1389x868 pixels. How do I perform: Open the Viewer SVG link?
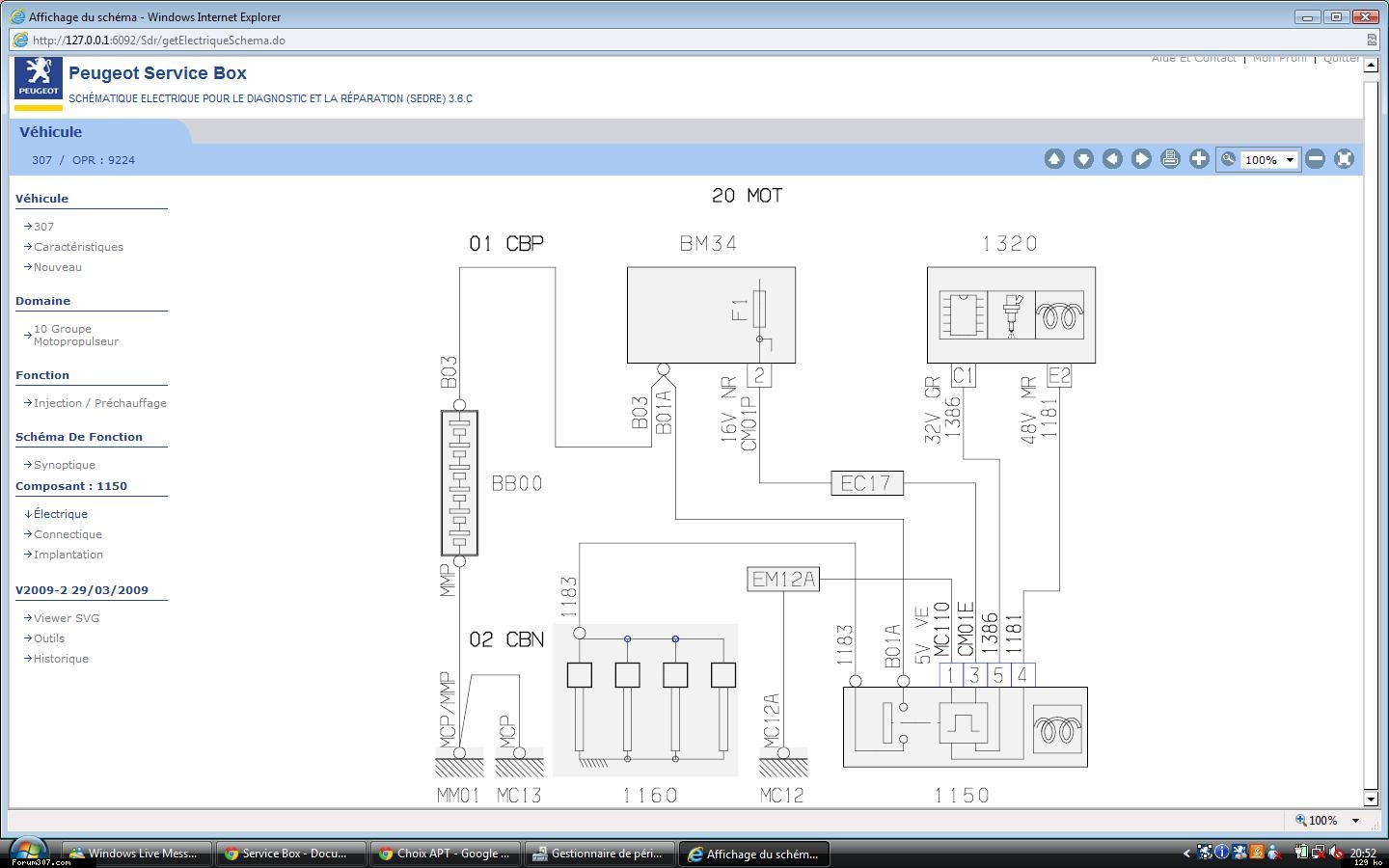(67, 618)
